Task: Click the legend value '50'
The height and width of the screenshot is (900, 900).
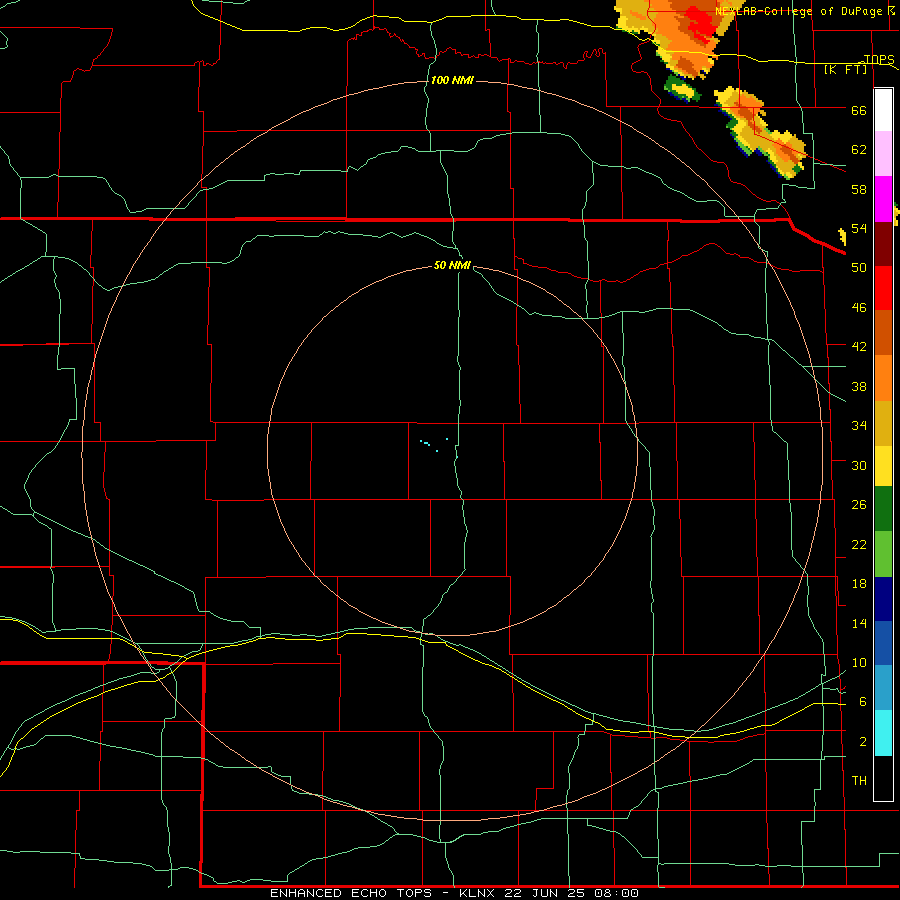Action: click(859, 267)
